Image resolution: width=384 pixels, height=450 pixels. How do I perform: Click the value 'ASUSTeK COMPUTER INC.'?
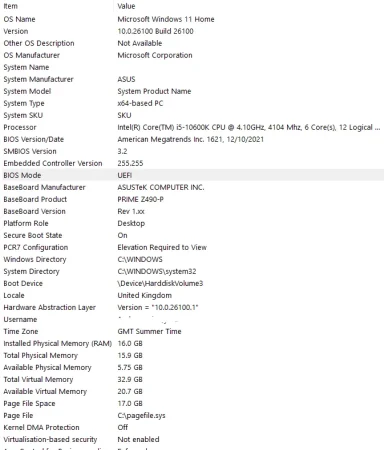point(161,187)
